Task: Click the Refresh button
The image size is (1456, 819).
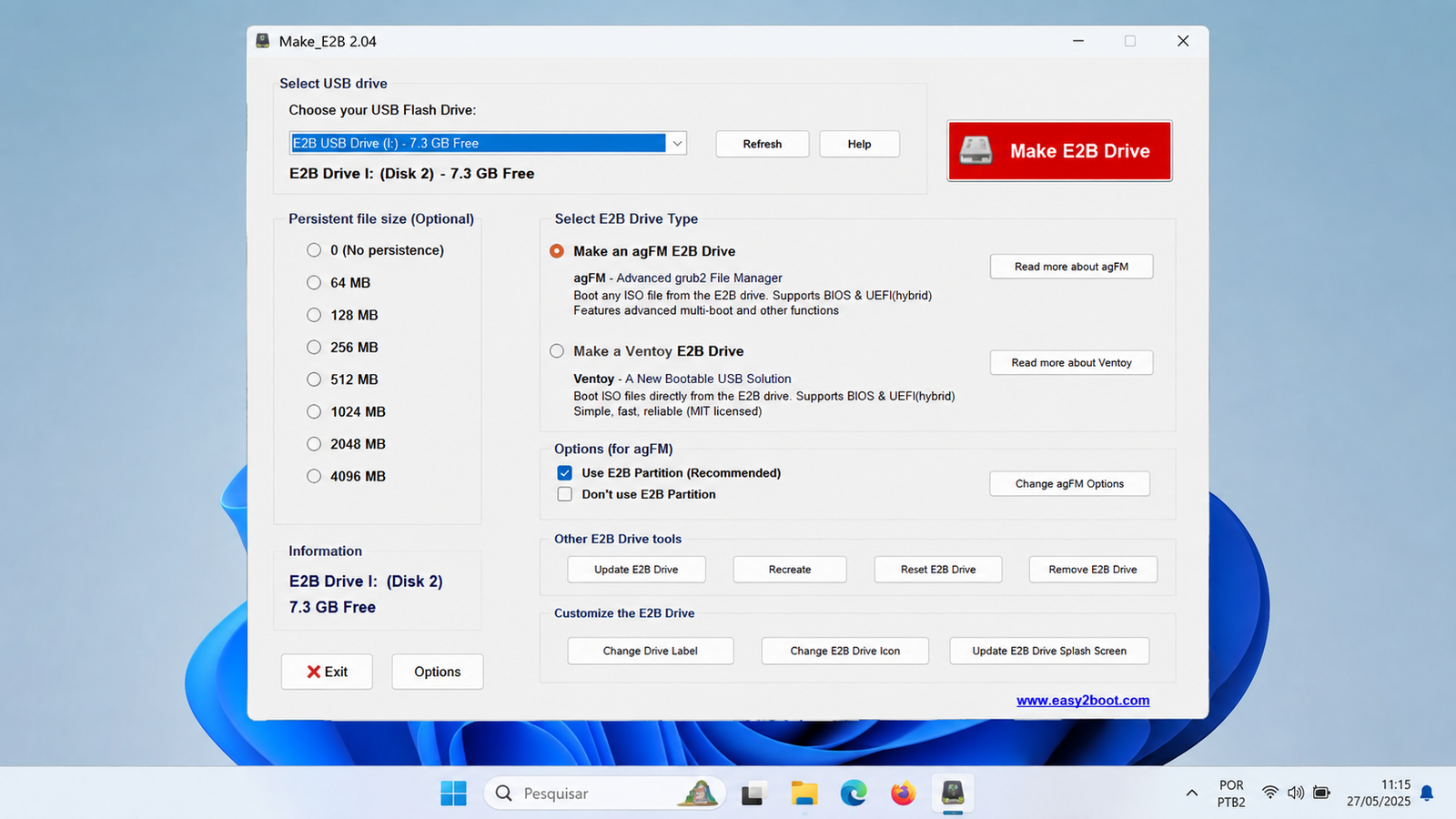Action: tap(763, 144)
